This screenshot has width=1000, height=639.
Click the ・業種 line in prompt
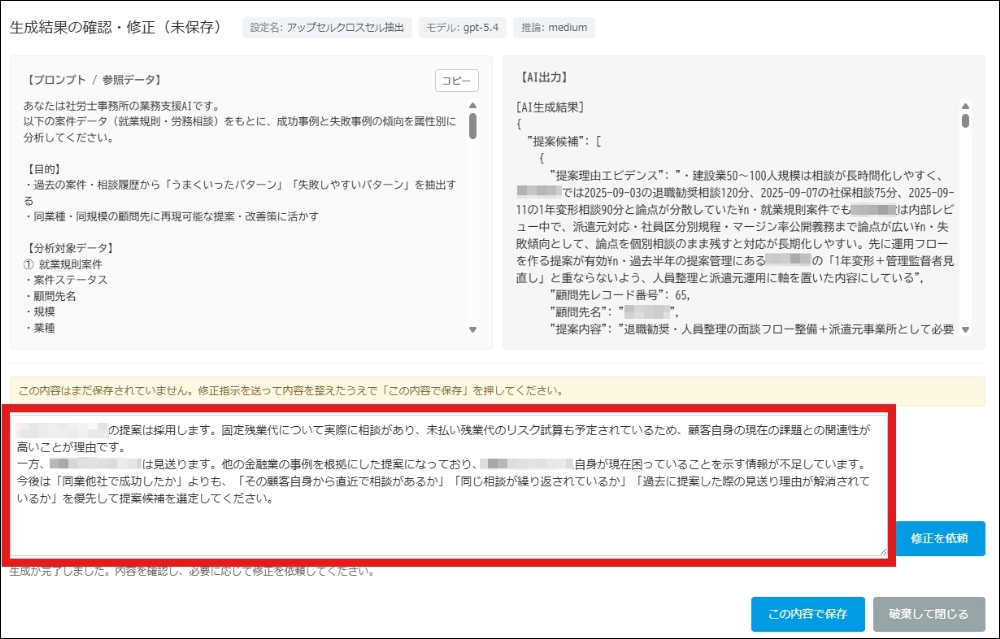point(39,328)
